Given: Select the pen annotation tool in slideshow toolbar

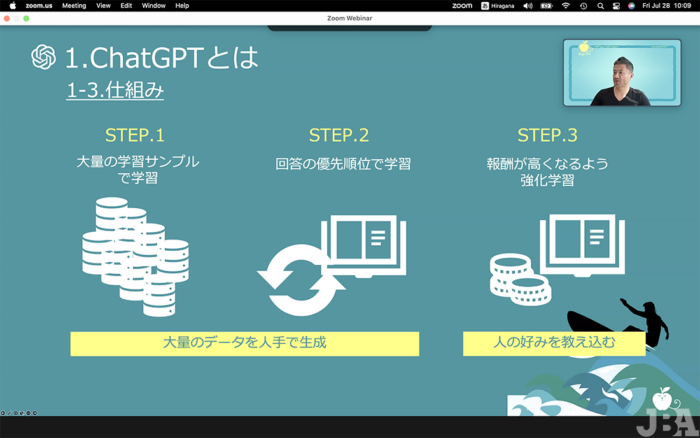Looking at the screenshot, I should 9,413.
